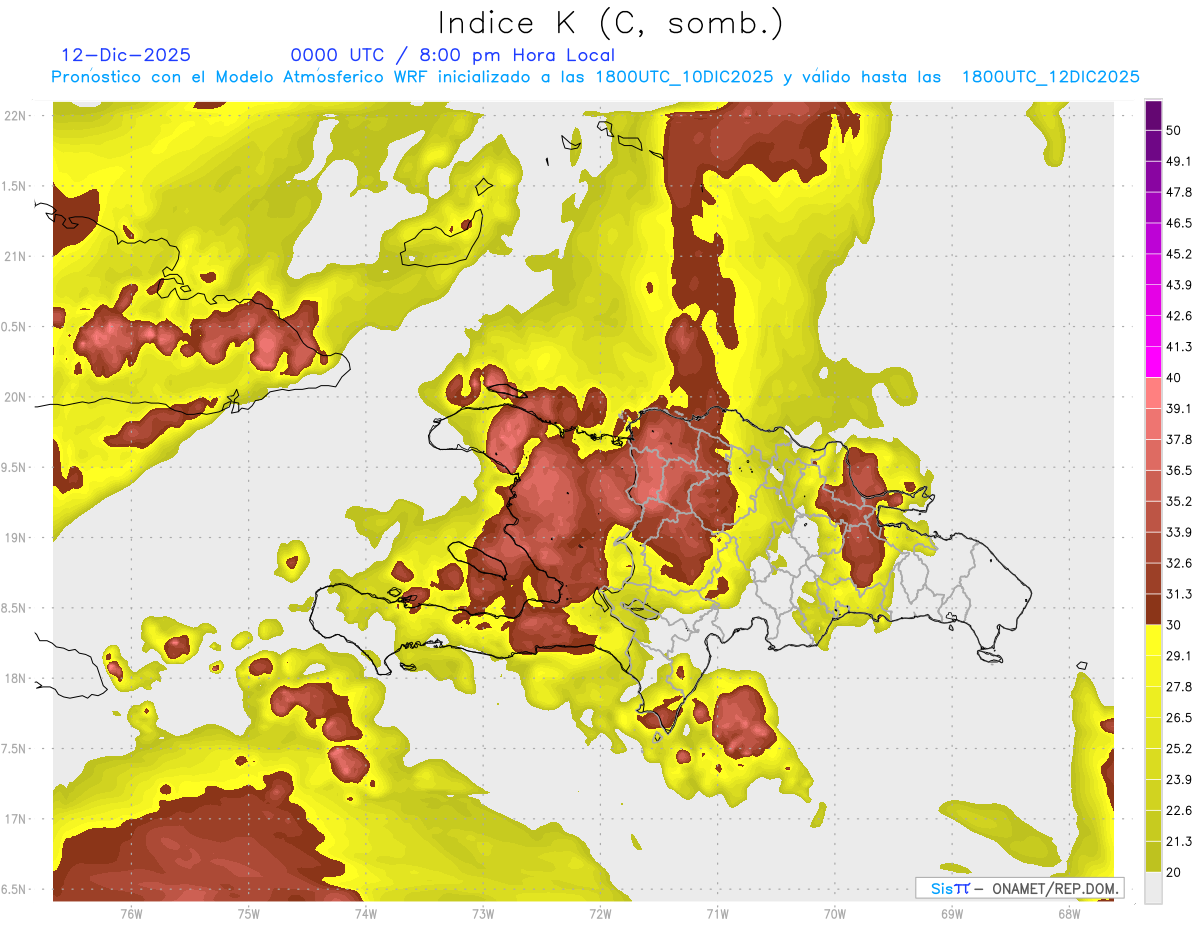The height and width of the screenshot is (927, 1200).
Task: Click the "19N" latitude label
Action: (16, 538)
